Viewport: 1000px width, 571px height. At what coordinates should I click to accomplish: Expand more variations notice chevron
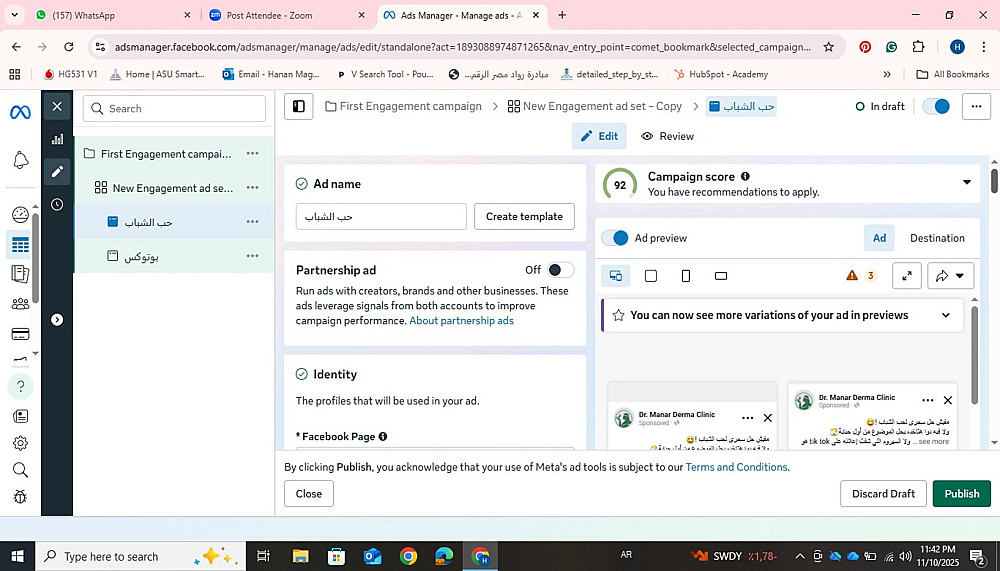tap(945, 315)
